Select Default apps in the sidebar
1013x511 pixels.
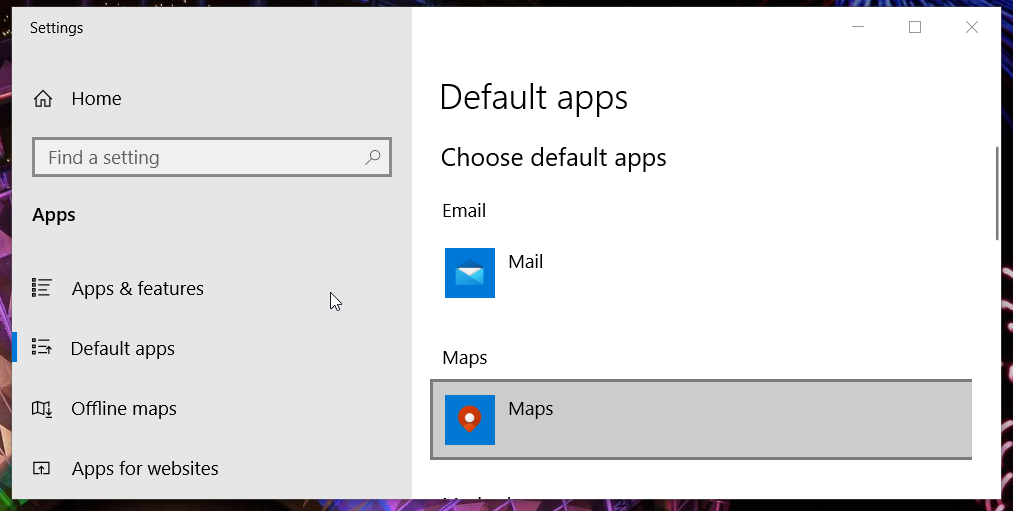coord(123,349)
